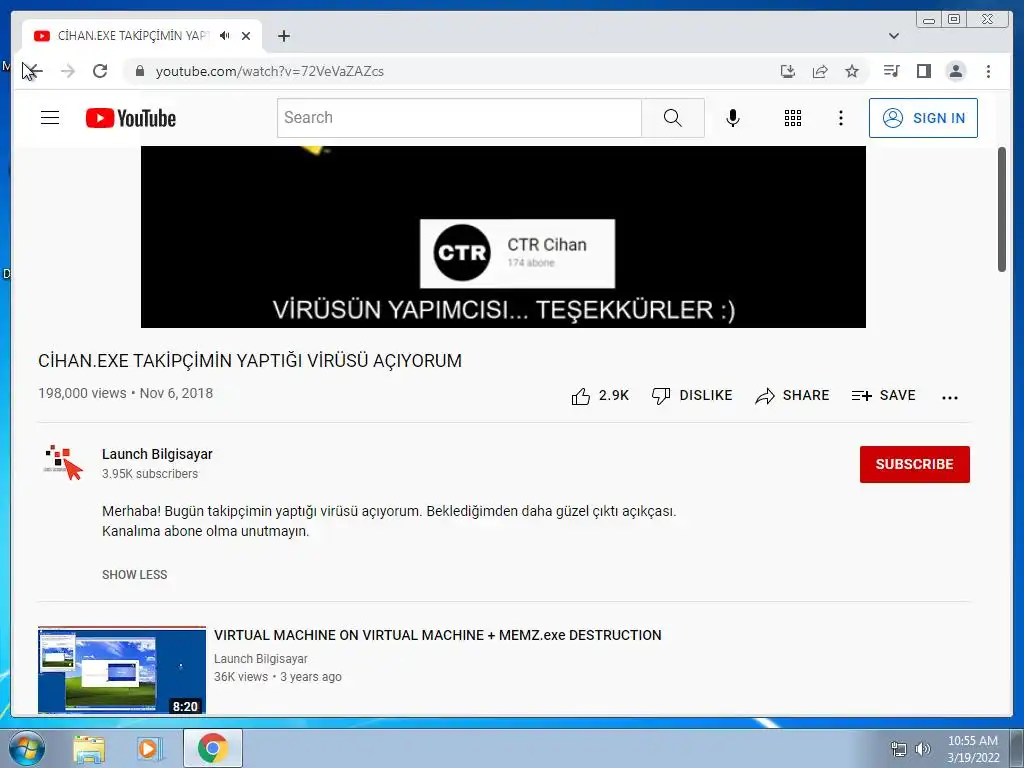This screenshot has width=1024, height=768.
Task: Subscribe to Launch Bilgisayar
Action: click(914, 464)
